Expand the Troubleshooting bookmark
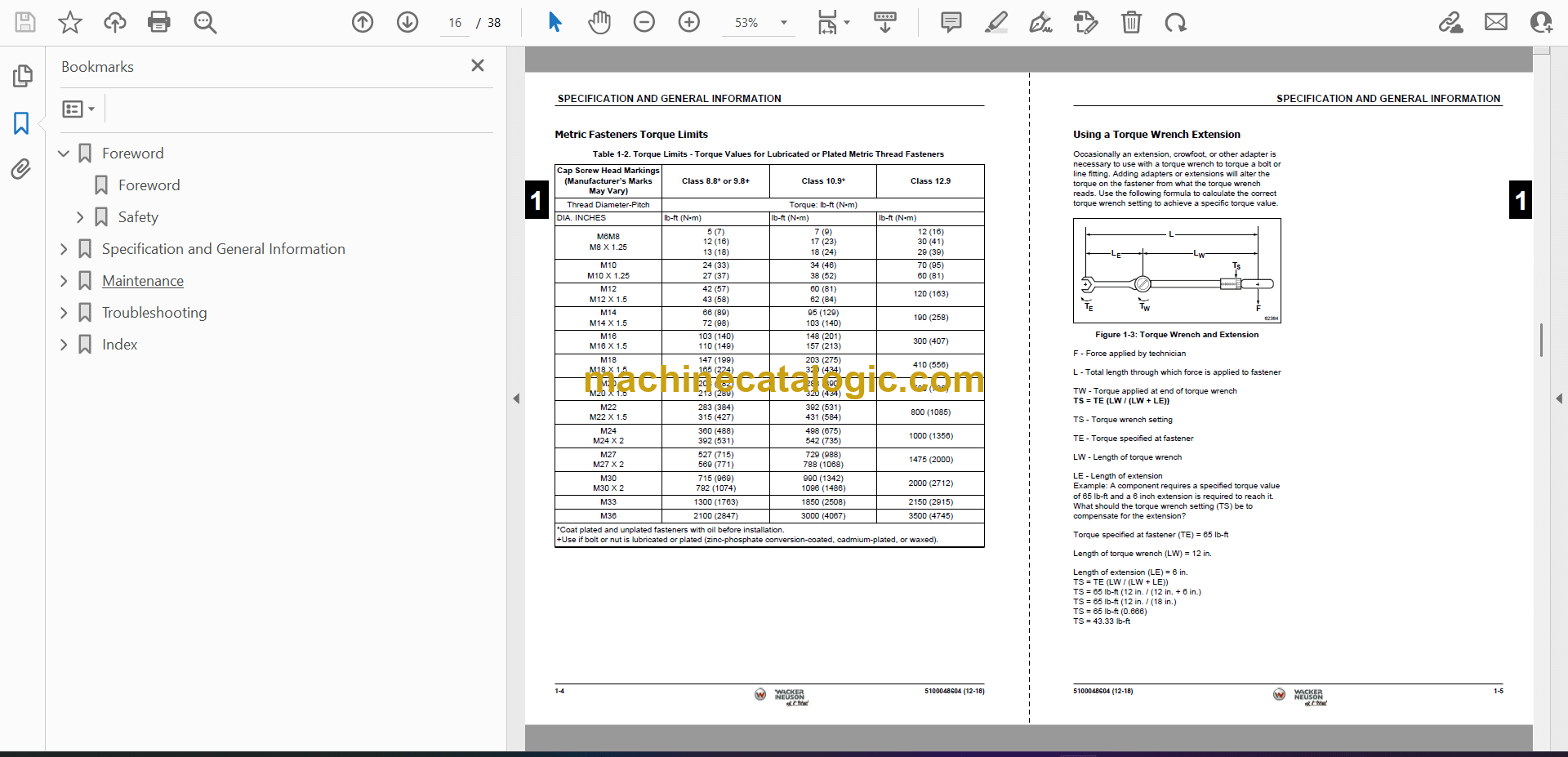The width and height of the screenshot is (1568, 757). pyautogui.click(x=64, y=313)
